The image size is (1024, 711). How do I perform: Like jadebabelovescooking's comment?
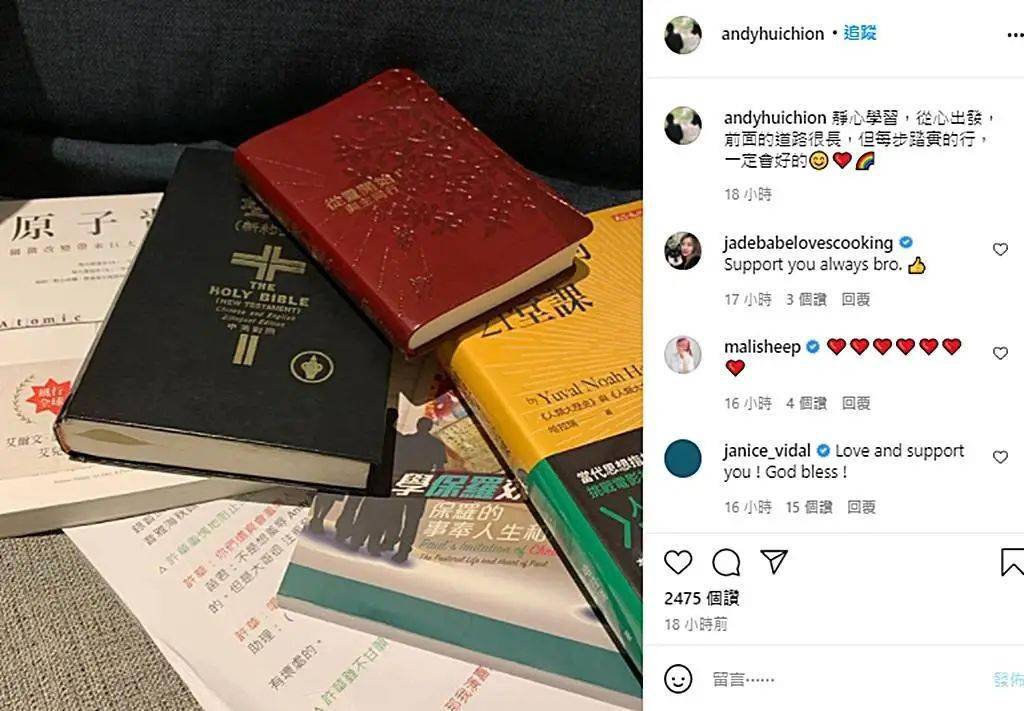click(1000, 249)
